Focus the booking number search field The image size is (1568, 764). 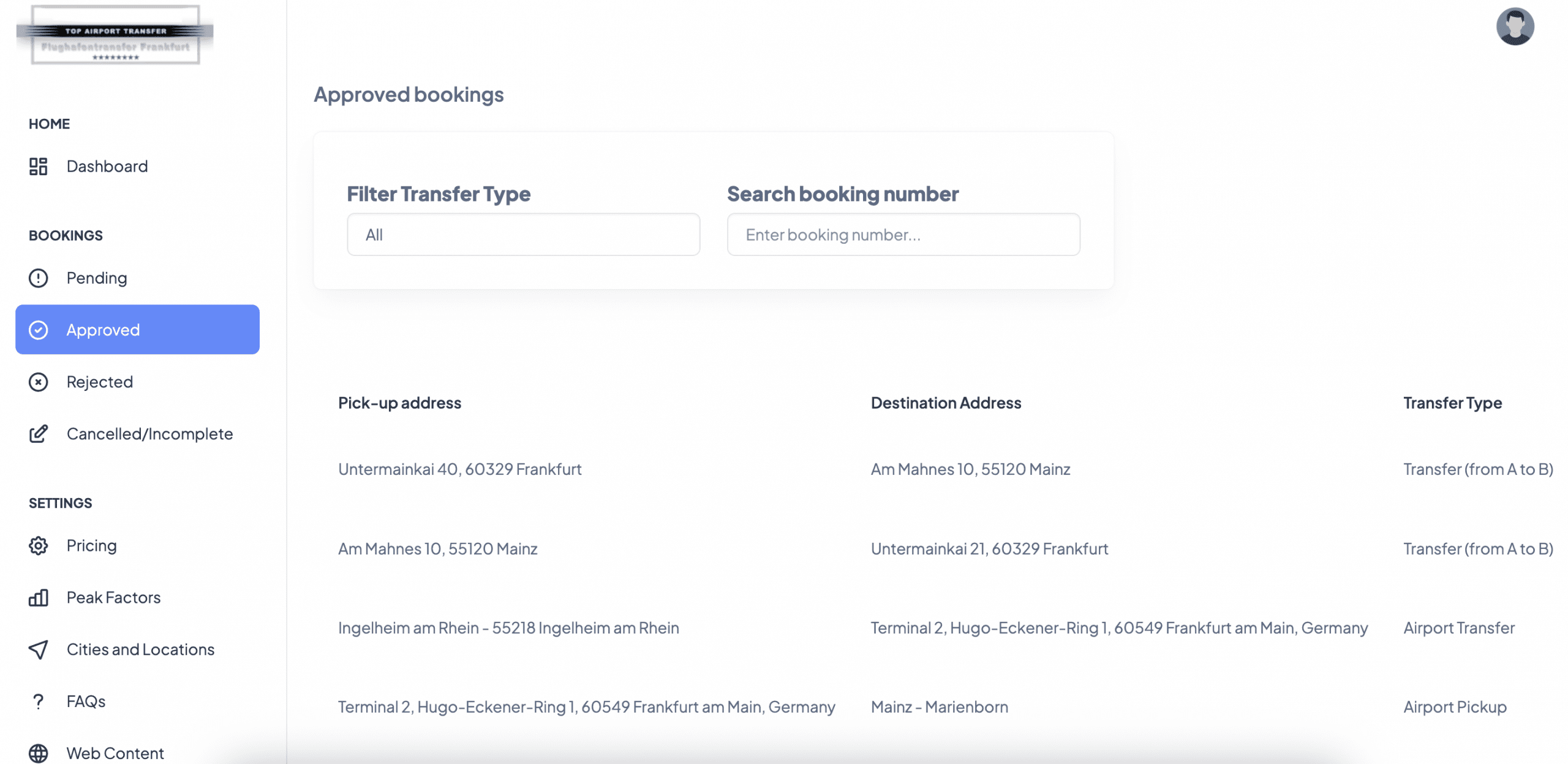click(903, 235)
